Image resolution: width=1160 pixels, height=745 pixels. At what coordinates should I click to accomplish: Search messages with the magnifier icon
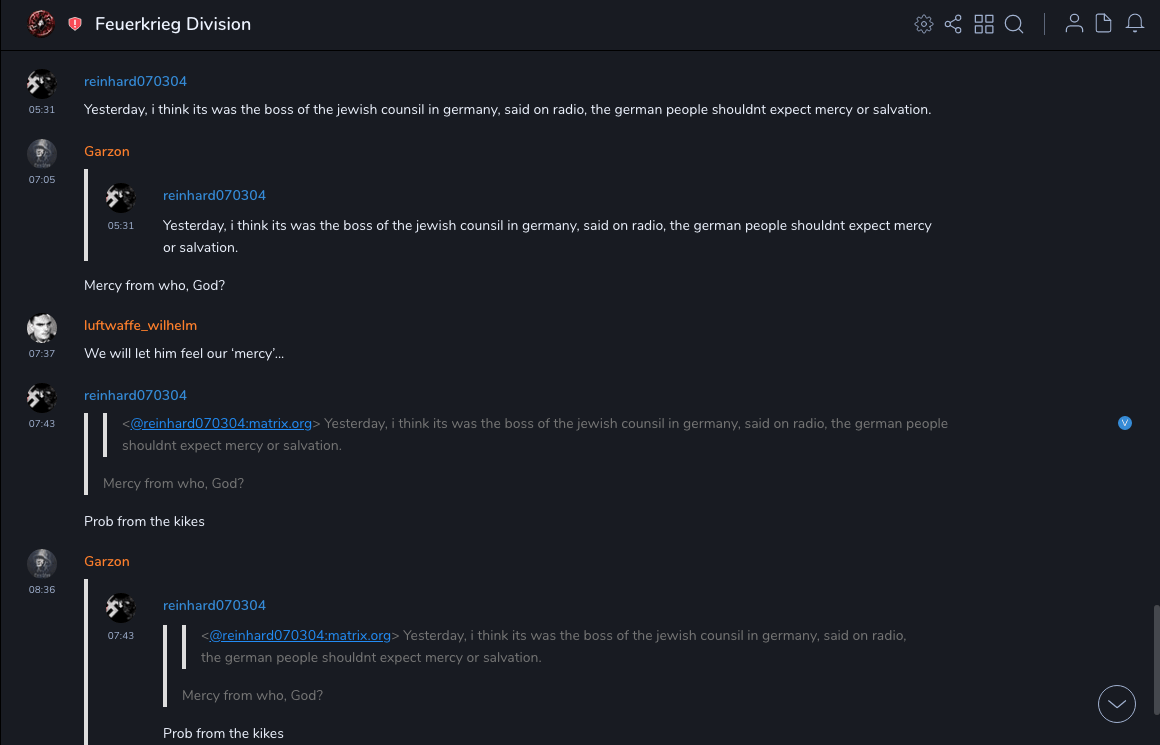click(x=1014, y=24)
